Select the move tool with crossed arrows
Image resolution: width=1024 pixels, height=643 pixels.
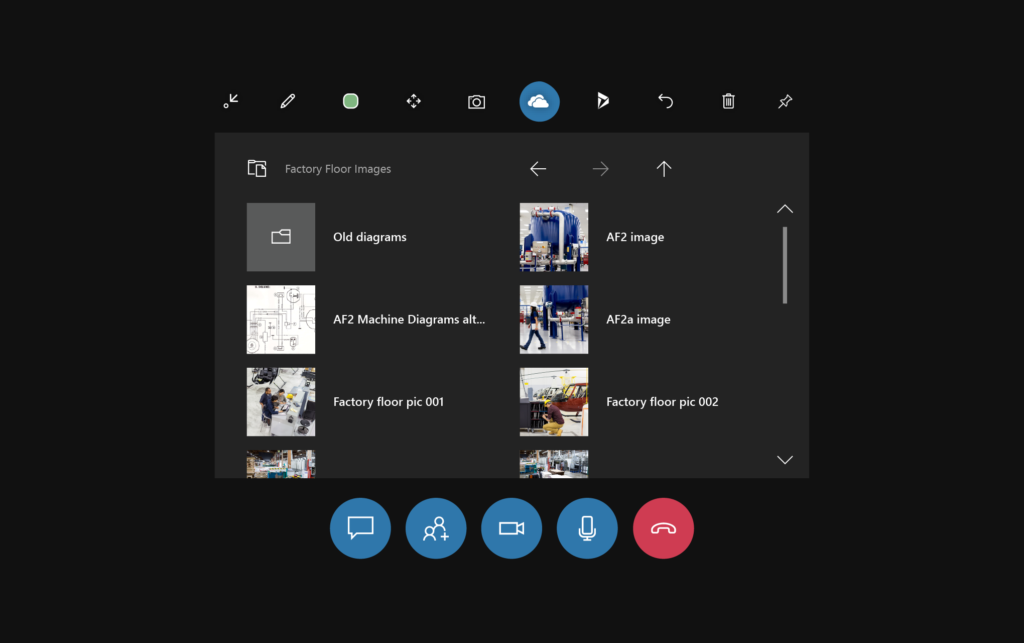(413, 101)
